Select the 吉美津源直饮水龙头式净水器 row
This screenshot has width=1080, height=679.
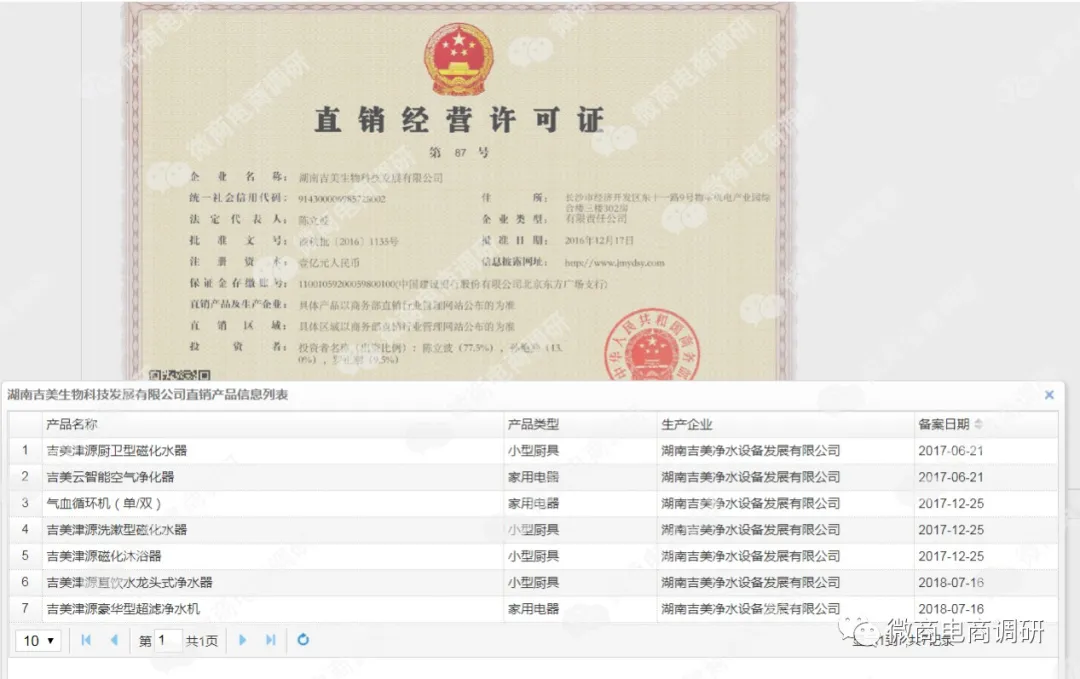point(130,582)
